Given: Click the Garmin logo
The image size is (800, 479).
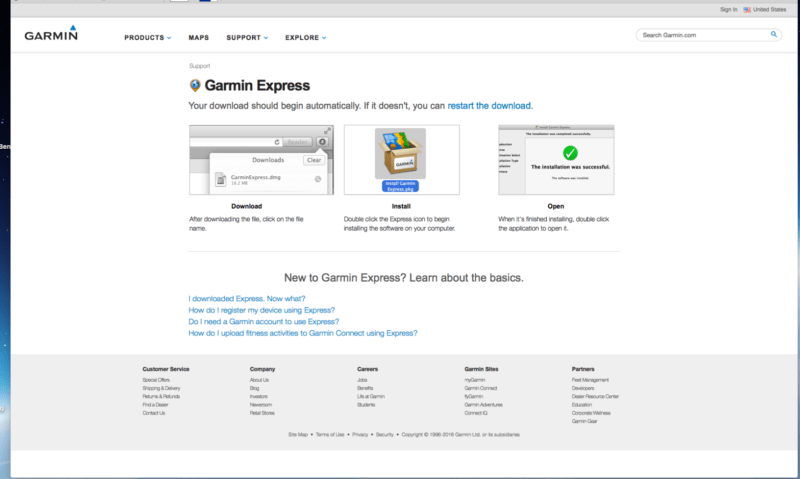Looking at the screenshot, I should point(51,33).
